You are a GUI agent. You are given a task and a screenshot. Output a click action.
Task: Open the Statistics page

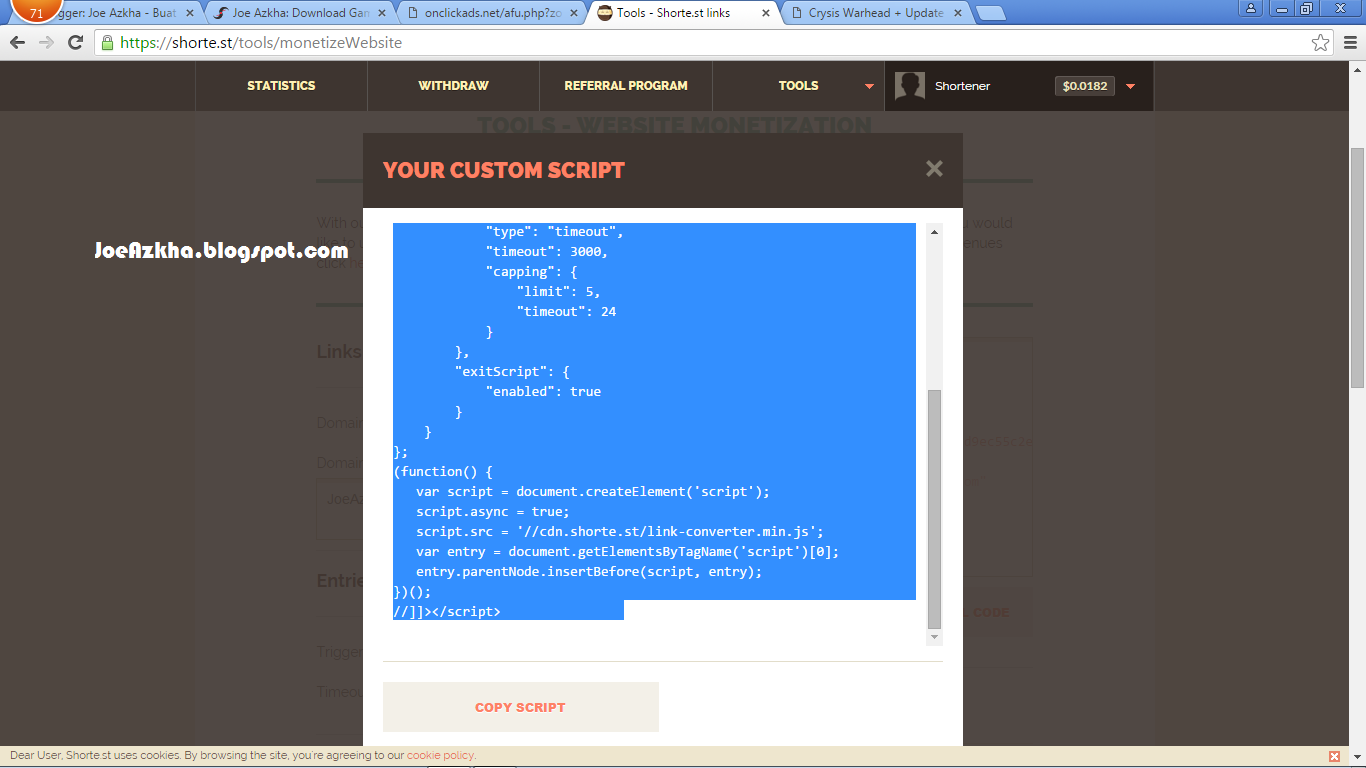coord(281,86)
